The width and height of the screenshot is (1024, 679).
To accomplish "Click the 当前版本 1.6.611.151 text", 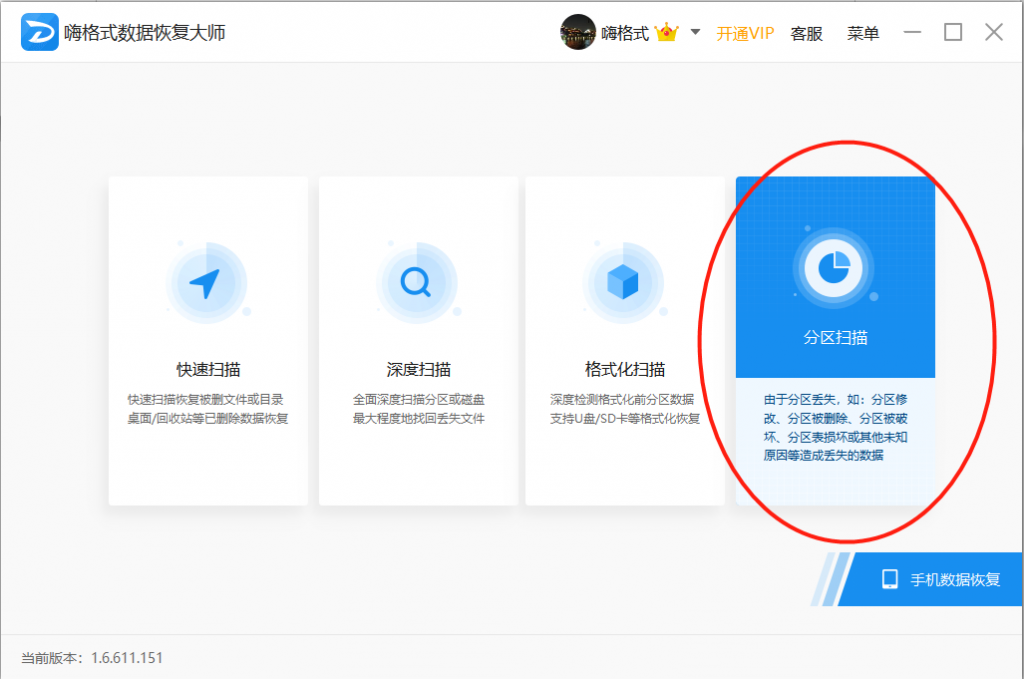I will (x=91, y=657).
